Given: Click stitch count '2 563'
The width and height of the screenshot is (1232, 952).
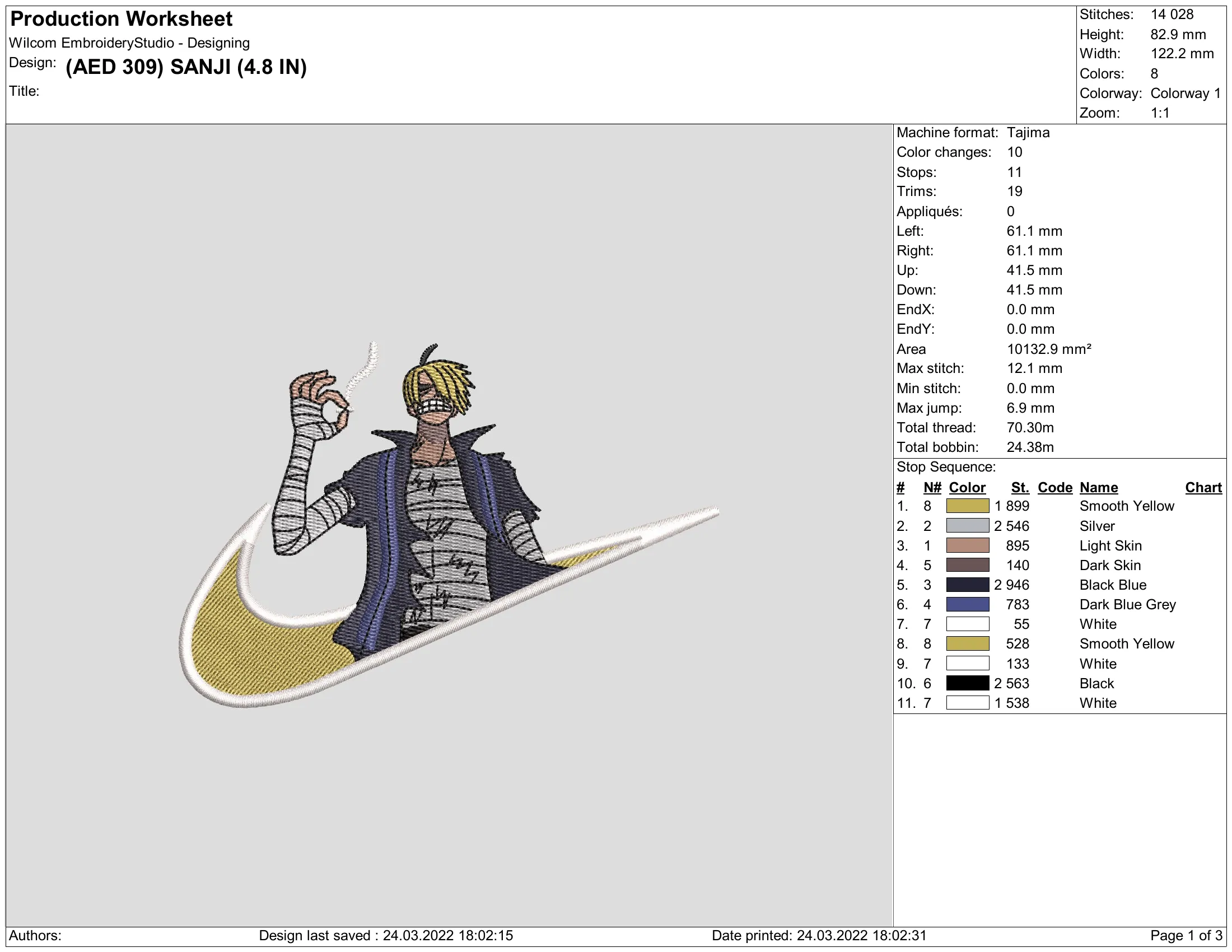Looking at the screenshot, I should click(x=1012, y=684).
